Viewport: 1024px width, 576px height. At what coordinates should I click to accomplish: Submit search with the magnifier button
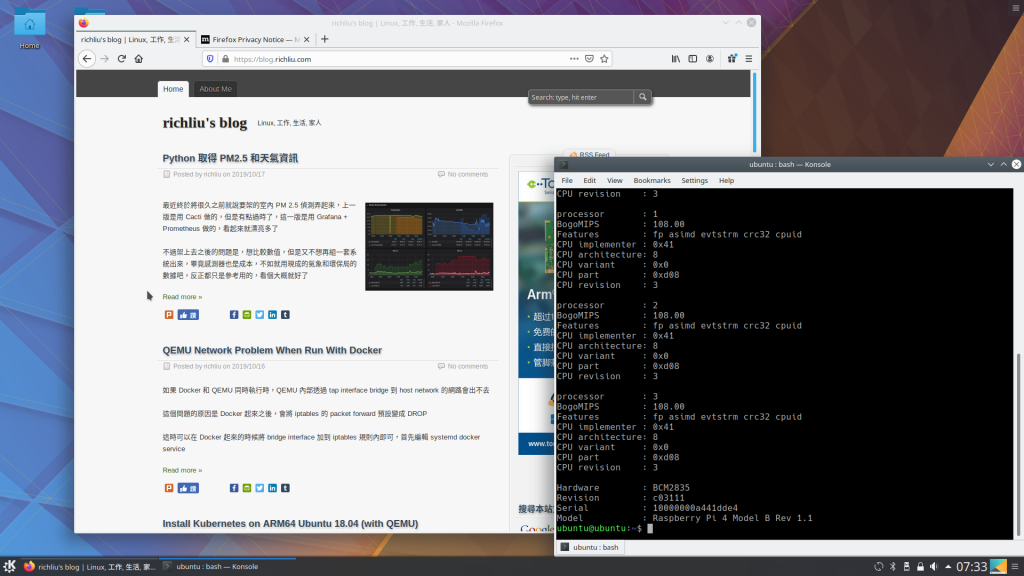tap(643, 97)
